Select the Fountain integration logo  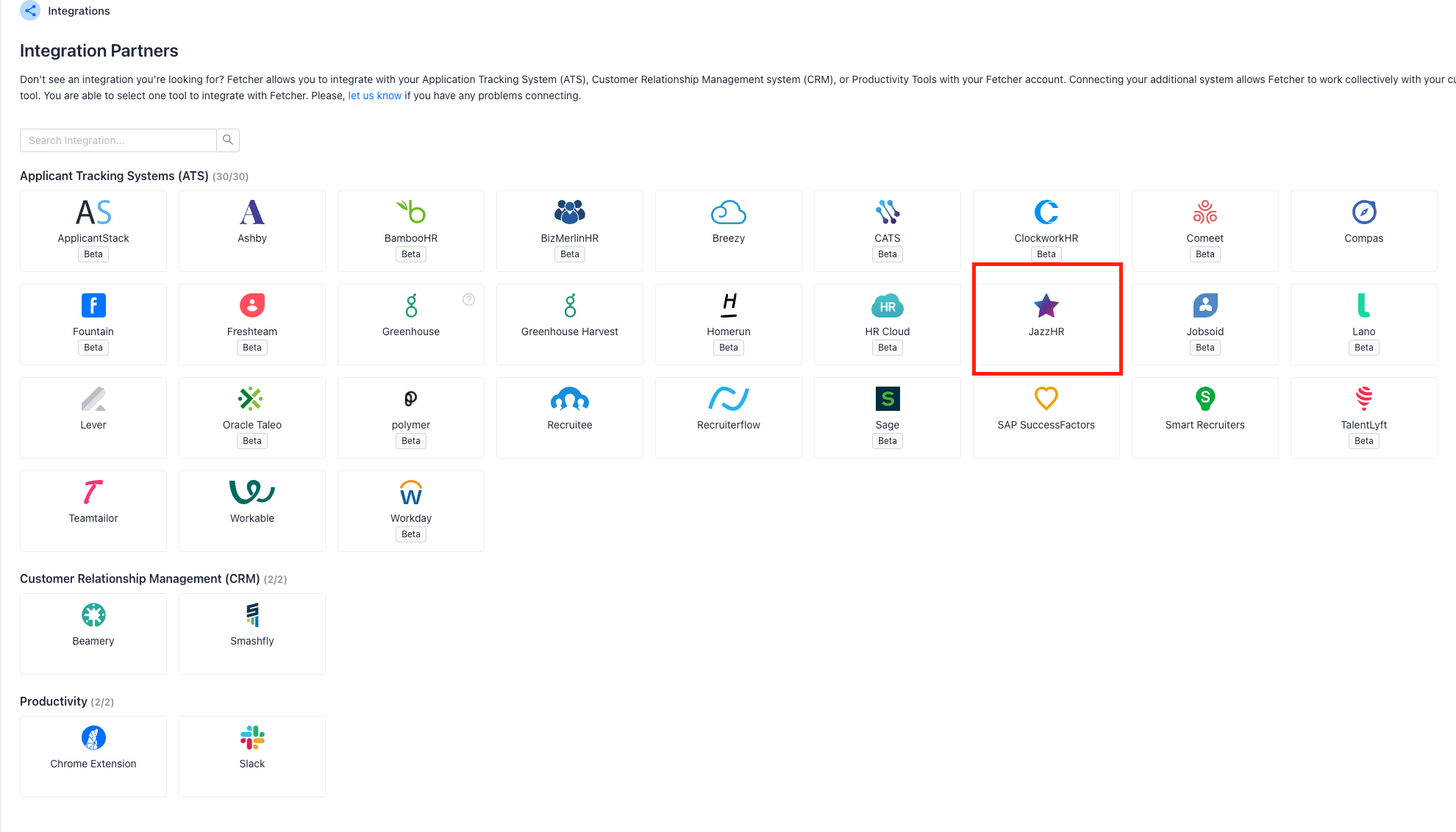(93, 305)
